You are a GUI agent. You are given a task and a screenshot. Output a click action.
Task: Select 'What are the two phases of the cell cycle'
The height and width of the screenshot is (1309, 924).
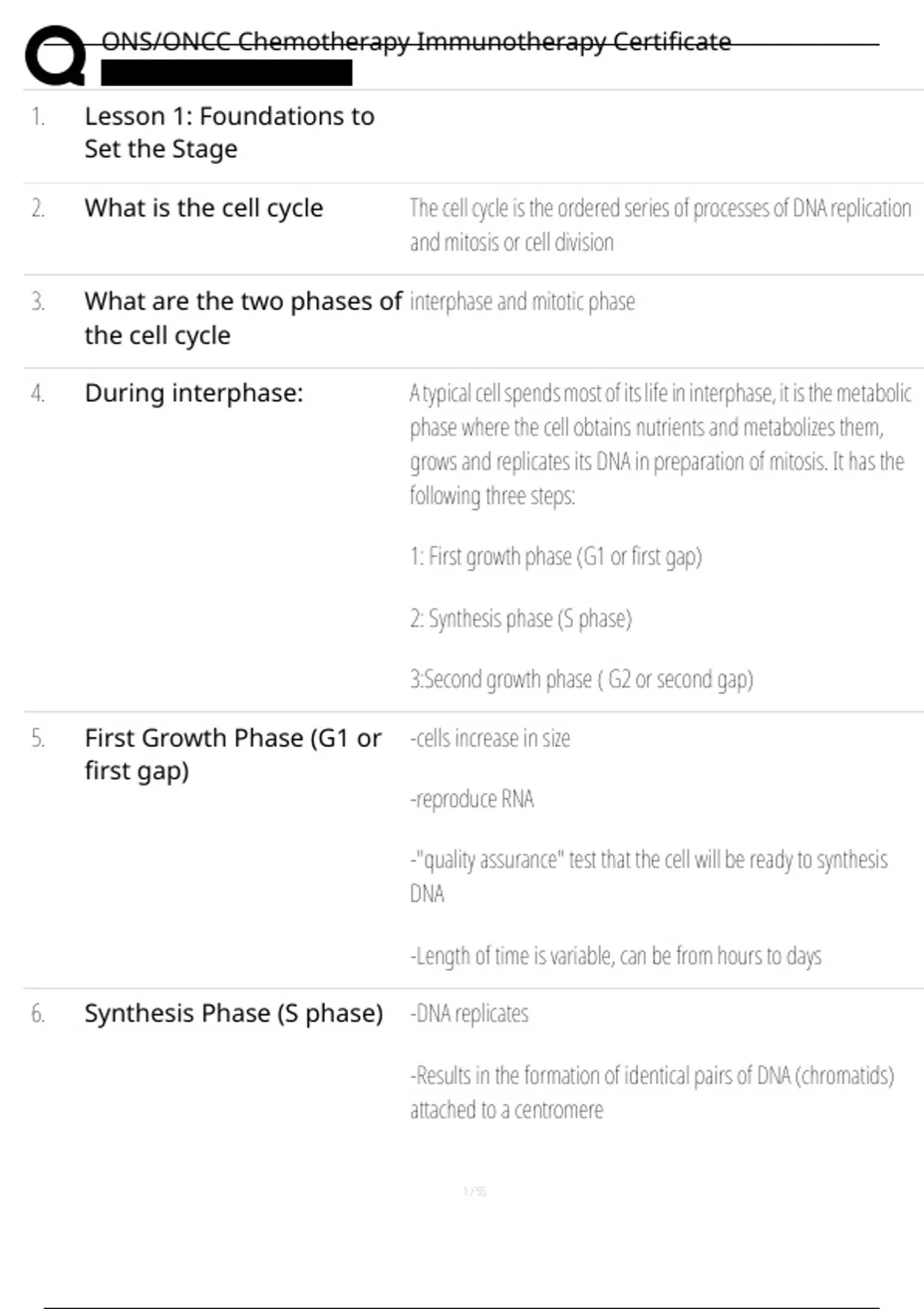pyautogui.click(x=243, y=318)
